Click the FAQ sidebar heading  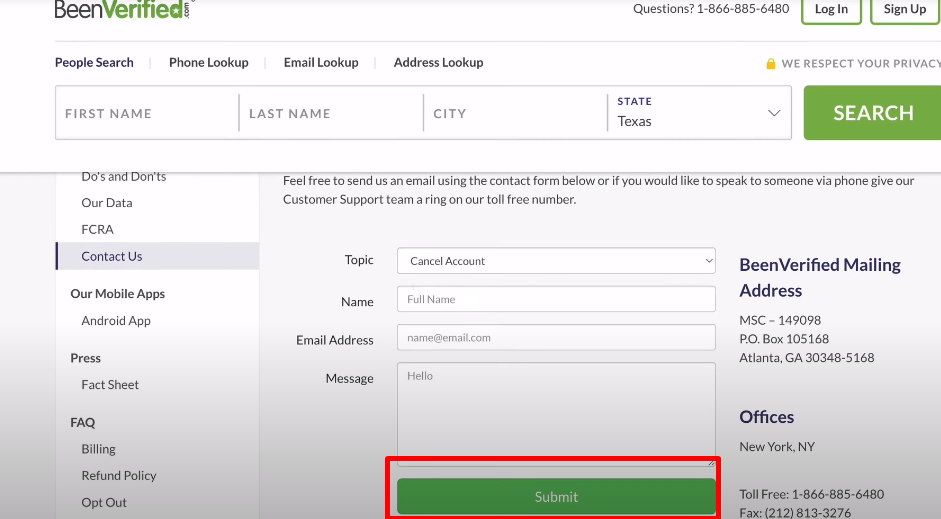[82, 422]
